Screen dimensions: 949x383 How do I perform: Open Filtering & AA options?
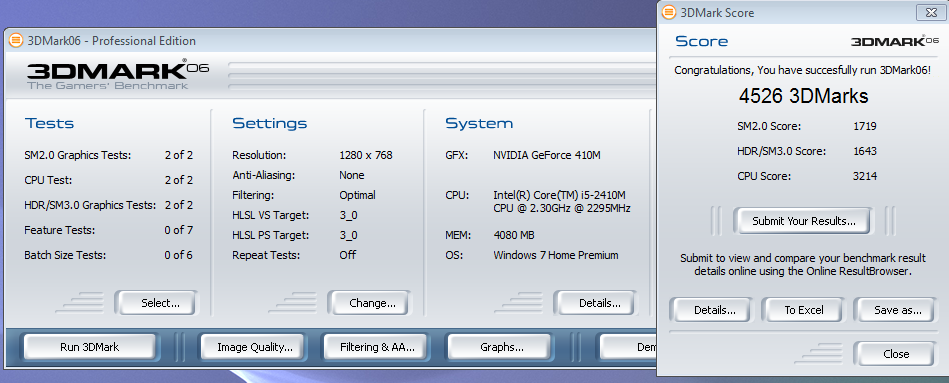377,347
